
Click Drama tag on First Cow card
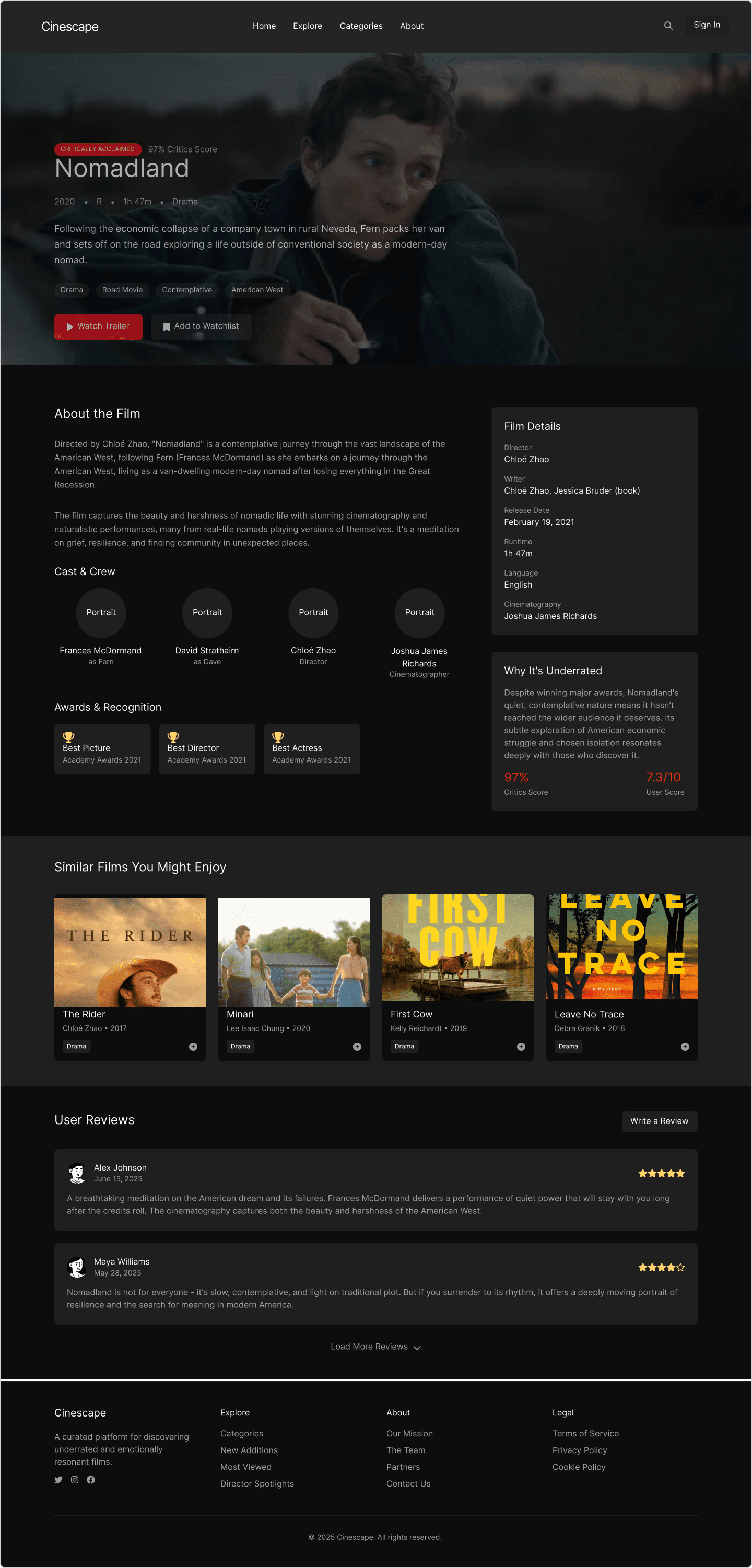click(404, 1046)
